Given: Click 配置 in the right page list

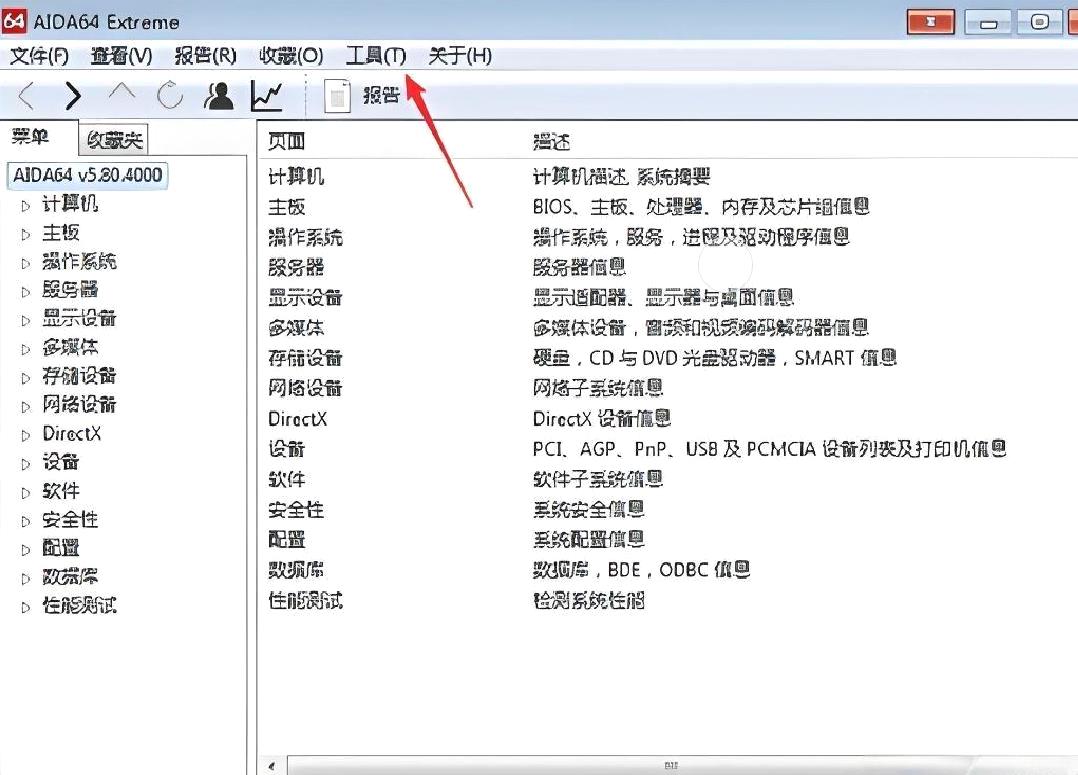Looking at the screenshot, I should coord(287,540).
